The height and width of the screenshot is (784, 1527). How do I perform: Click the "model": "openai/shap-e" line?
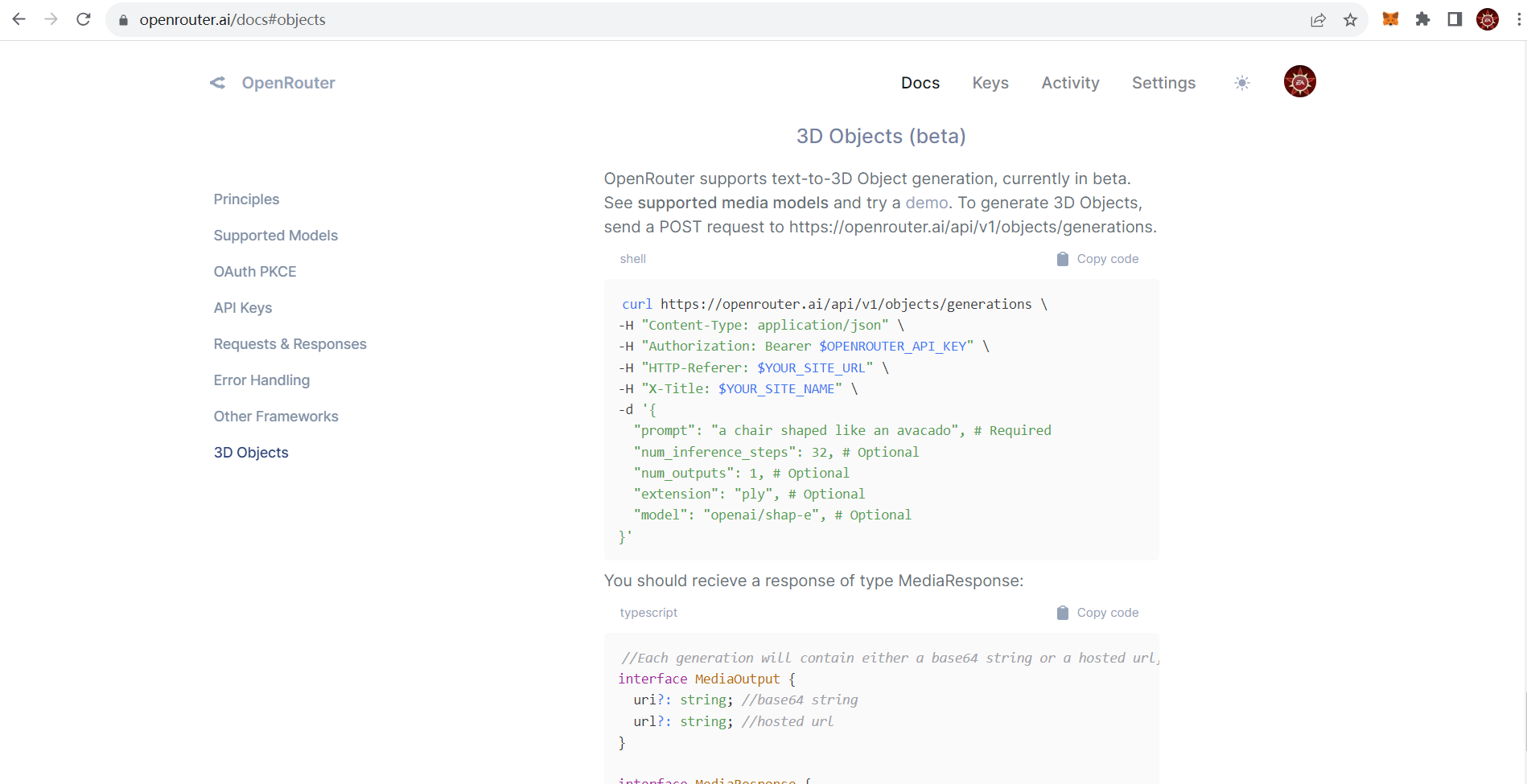pyautogui.click(x=772, y=515)
